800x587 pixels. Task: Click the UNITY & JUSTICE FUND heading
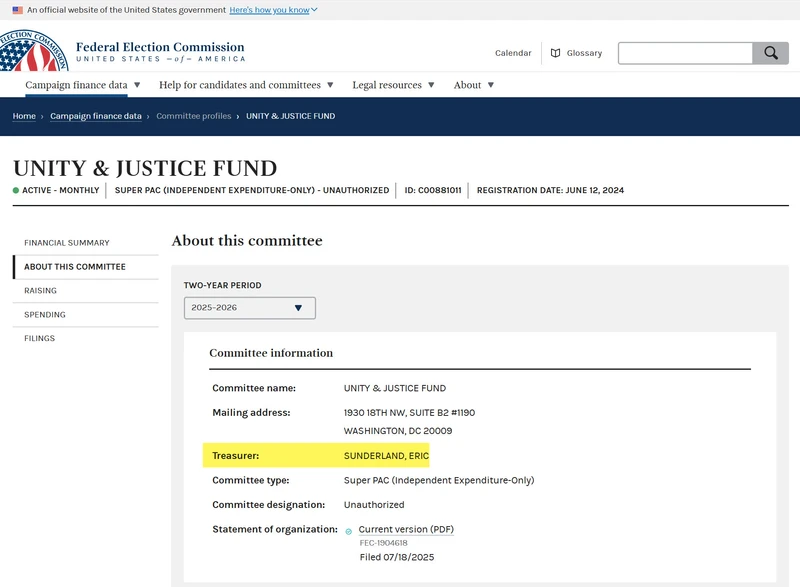pyautogui.click(x=145, y=168)
